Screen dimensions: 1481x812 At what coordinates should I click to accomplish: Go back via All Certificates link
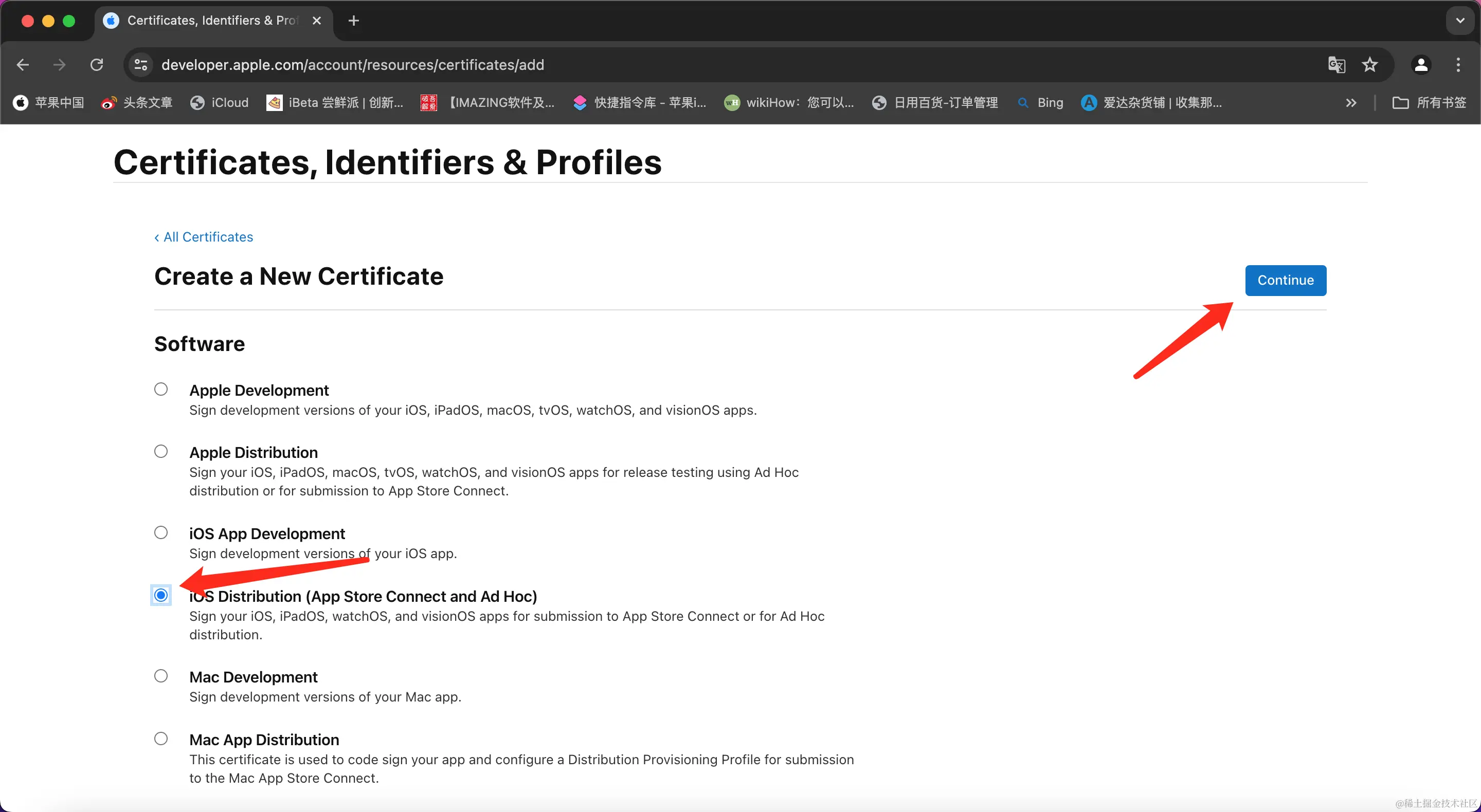(204, 237)
